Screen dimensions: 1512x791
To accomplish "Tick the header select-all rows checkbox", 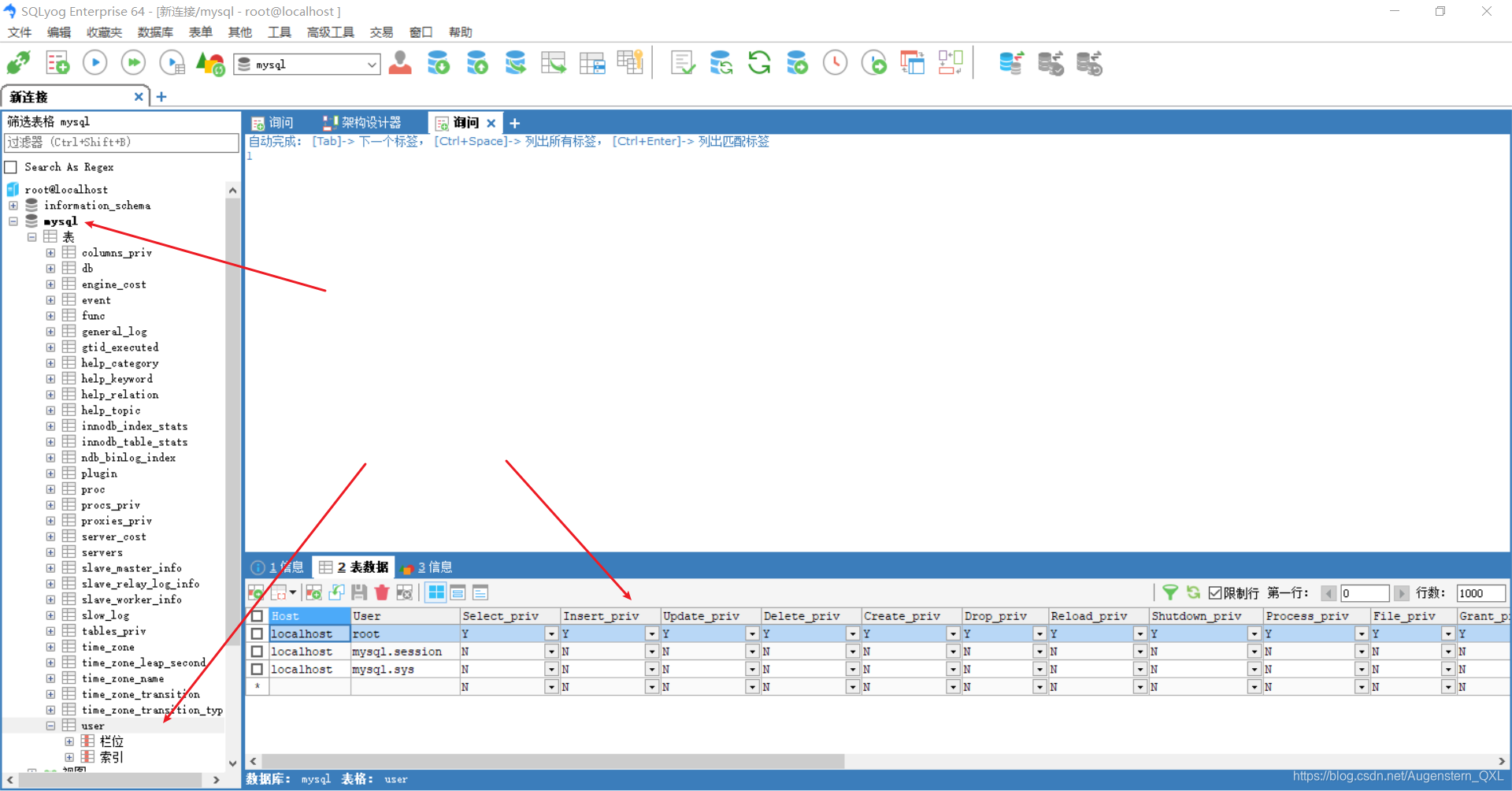I will 257,616.
